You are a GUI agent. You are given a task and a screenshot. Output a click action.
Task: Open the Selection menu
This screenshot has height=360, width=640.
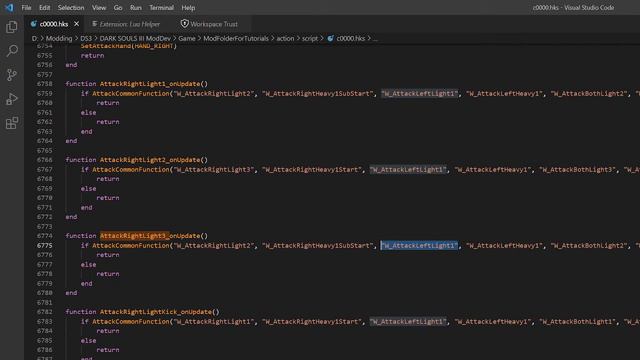tap(71, 8)
